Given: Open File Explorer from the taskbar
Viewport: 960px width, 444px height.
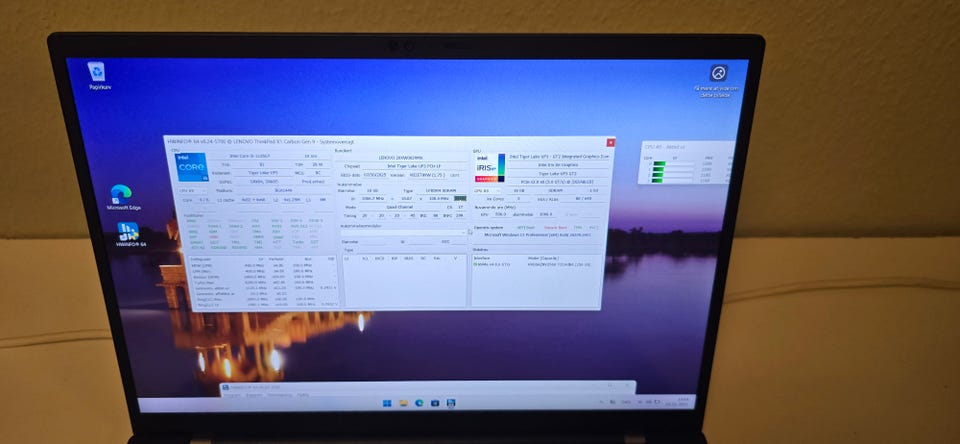Looking at the screenshot, I should tap(403, 403).
